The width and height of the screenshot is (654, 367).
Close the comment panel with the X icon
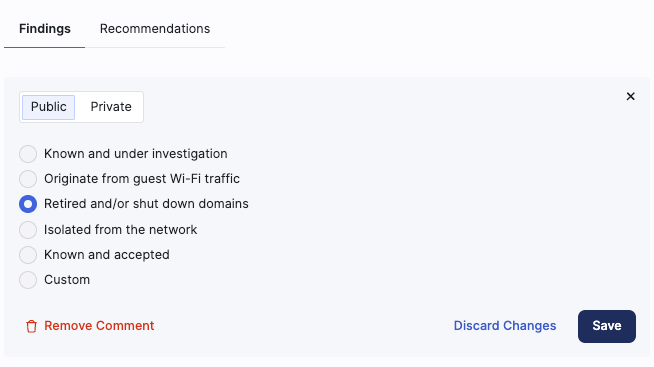[630, 96]
